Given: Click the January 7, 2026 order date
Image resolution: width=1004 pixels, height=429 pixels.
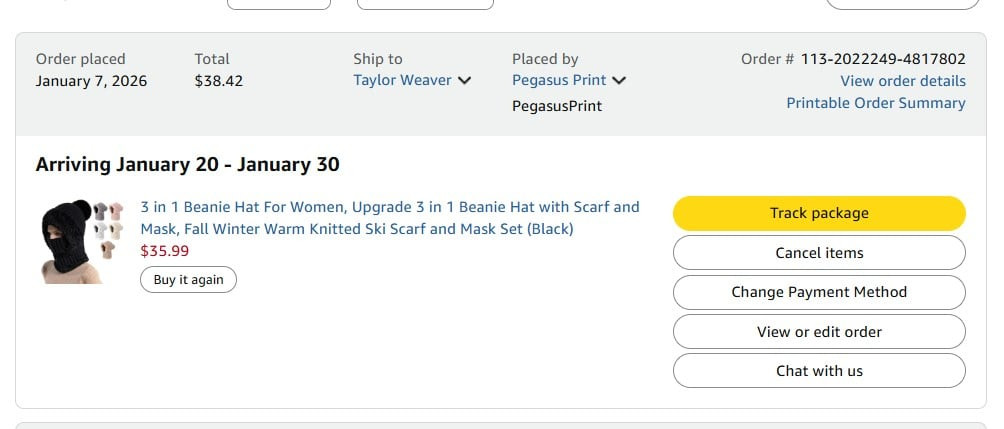Looking at the screenshot, I should pos(91,81).
